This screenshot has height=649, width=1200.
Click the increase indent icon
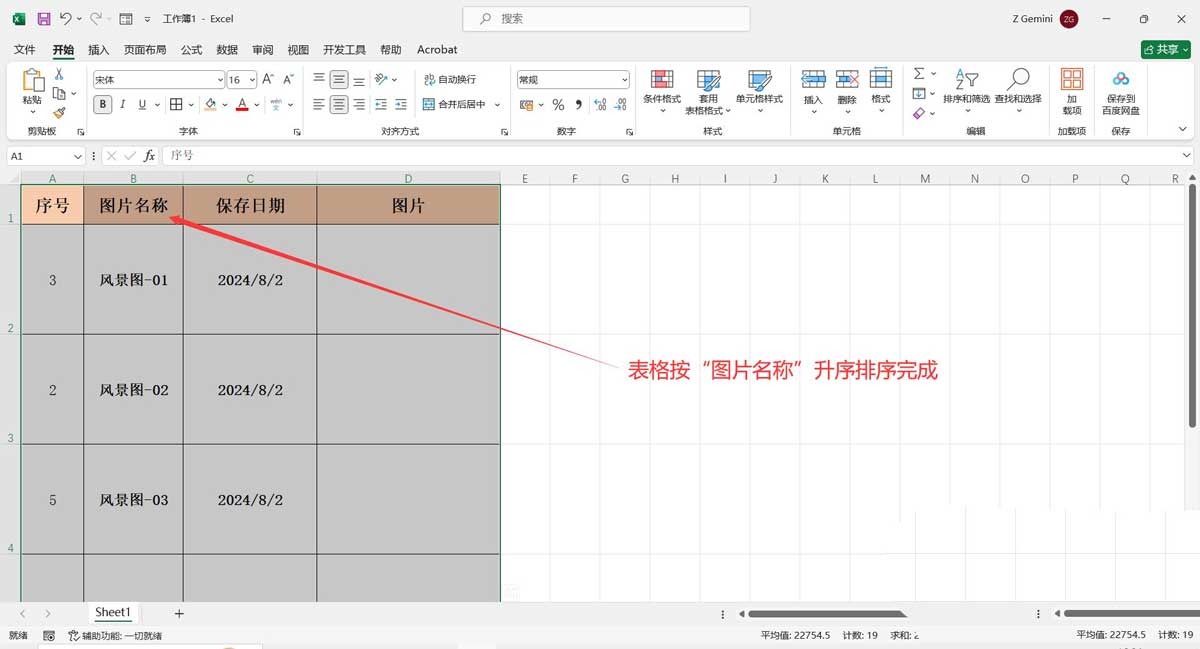click(401, 104)
